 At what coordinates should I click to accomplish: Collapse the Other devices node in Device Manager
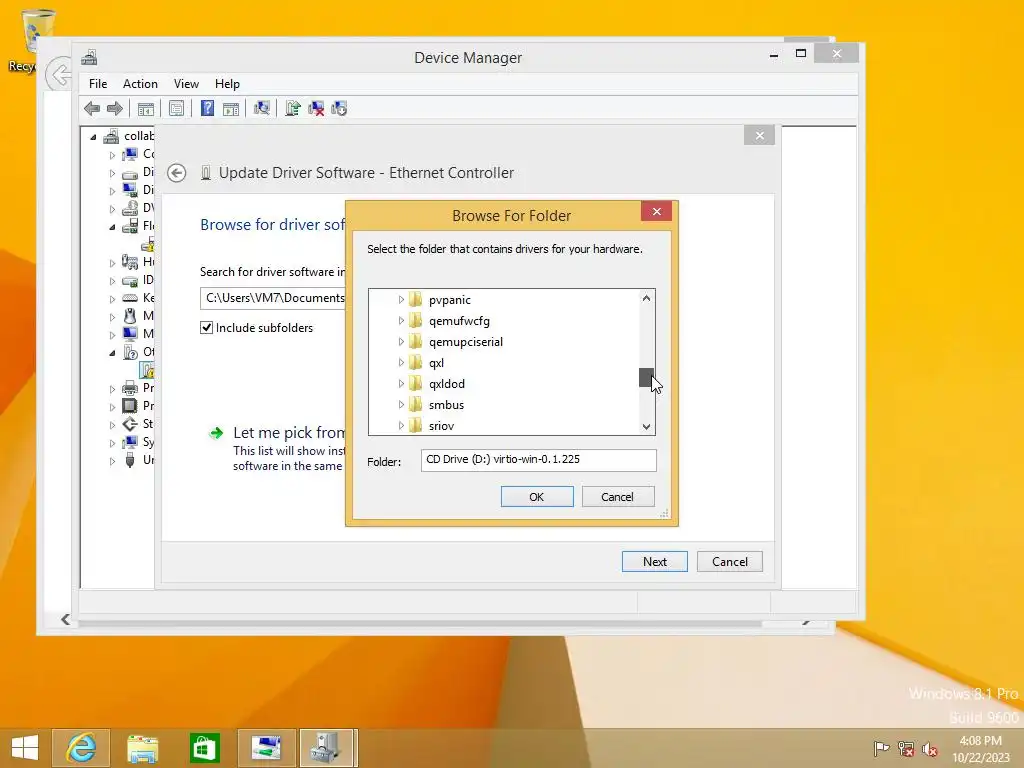pyautogui.click(x=112, y=353)
